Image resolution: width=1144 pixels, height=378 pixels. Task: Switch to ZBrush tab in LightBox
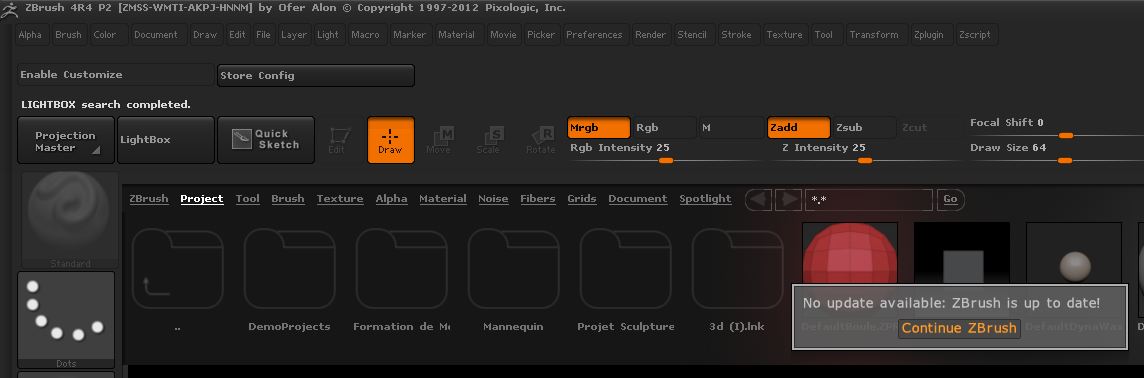pyautogui.click(x=149, y=198)
